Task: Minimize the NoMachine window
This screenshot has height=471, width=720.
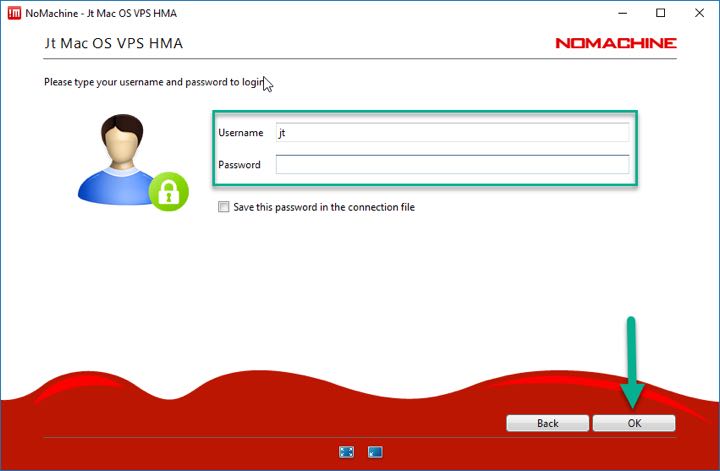Action: point(623,13)
